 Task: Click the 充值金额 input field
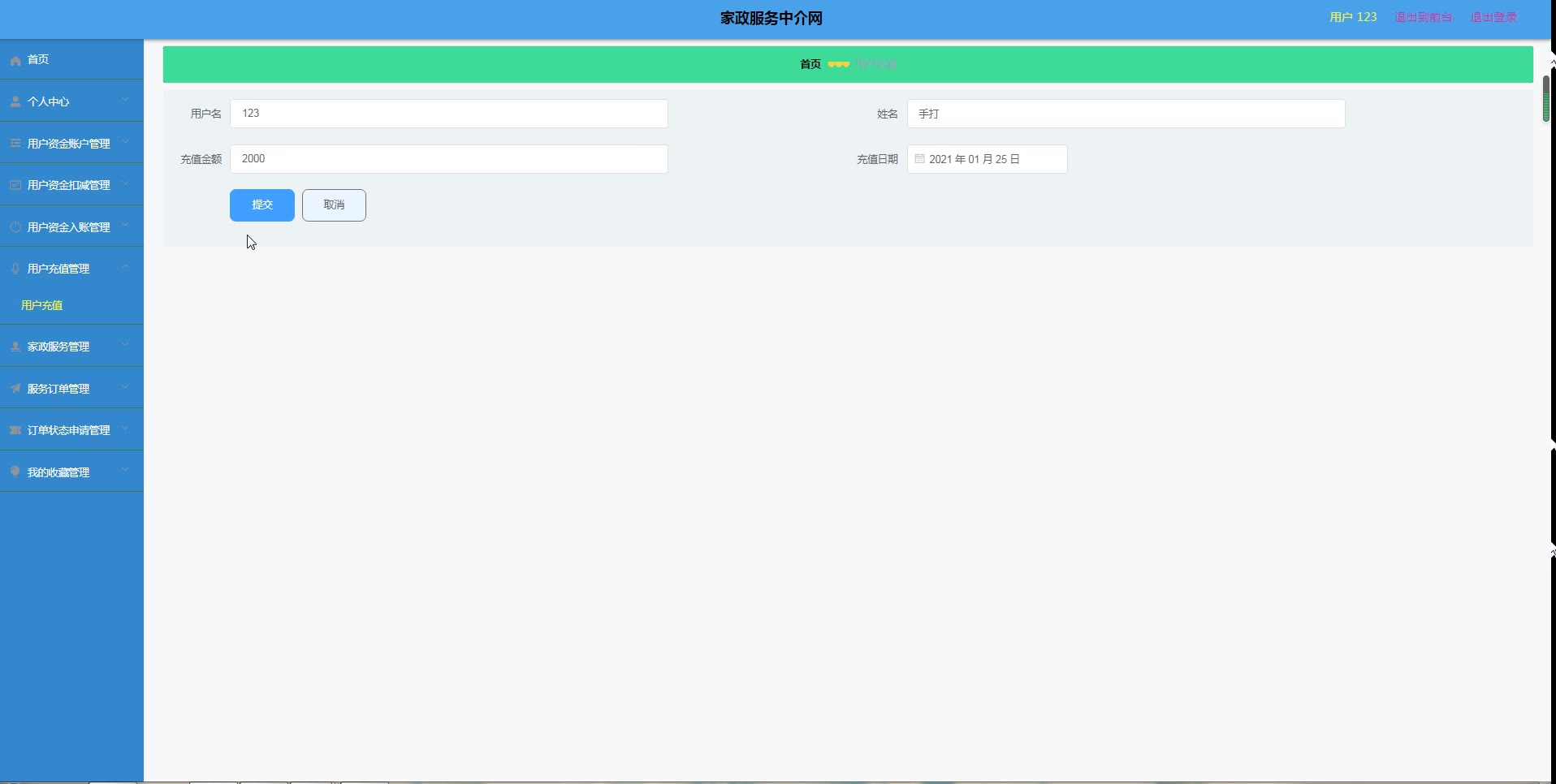point(449,159)
